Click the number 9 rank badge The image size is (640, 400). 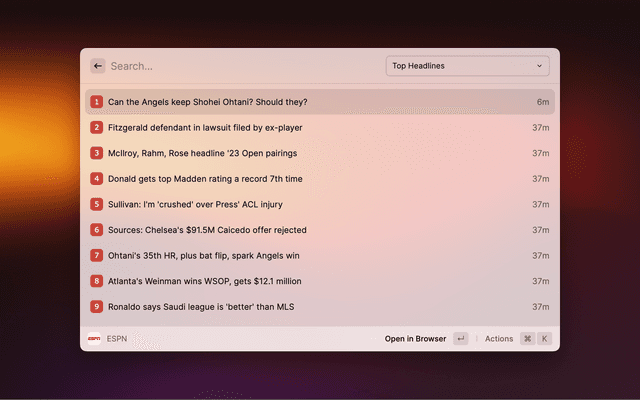(97, 307)
